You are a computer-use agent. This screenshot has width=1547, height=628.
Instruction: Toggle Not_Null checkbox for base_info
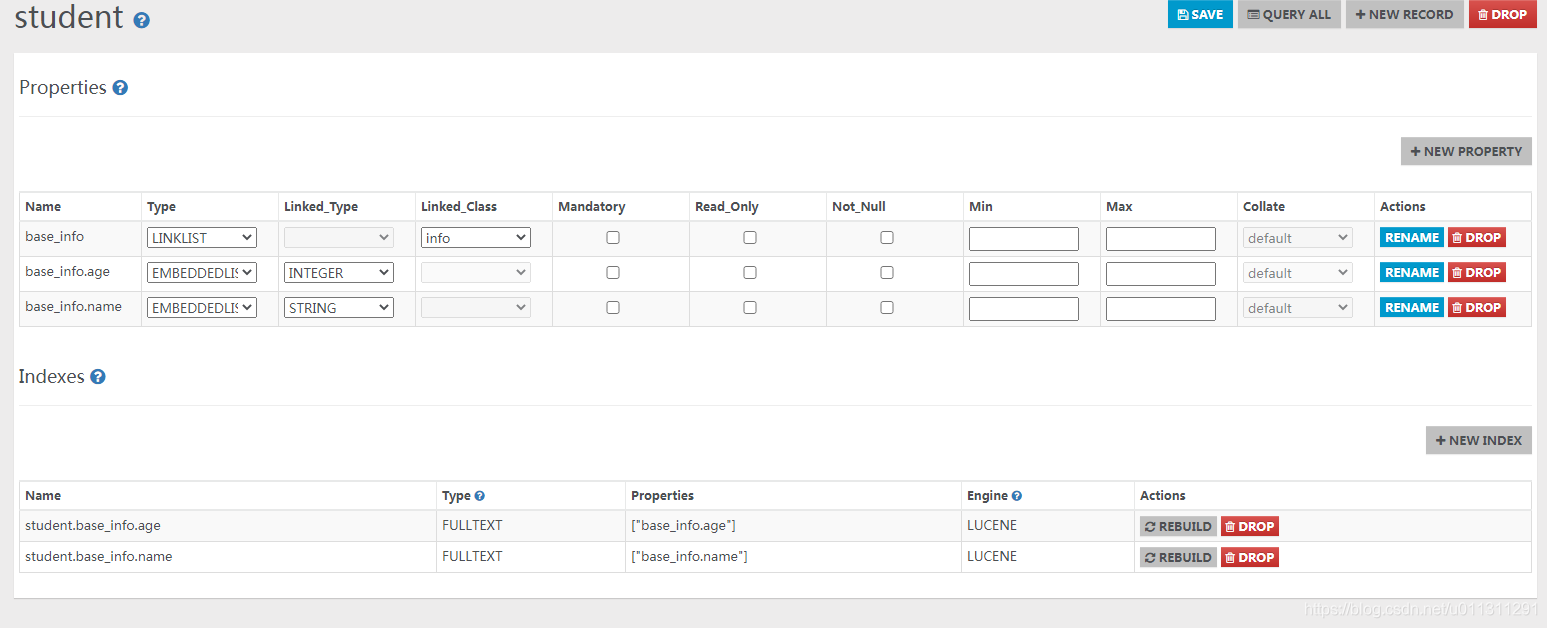[887, 238]
